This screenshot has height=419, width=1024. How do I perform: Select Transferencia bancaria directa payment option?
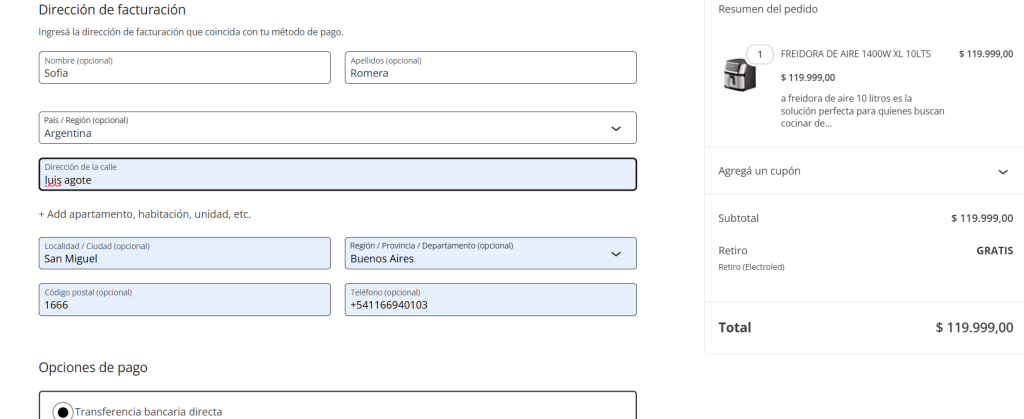(62, 411)
